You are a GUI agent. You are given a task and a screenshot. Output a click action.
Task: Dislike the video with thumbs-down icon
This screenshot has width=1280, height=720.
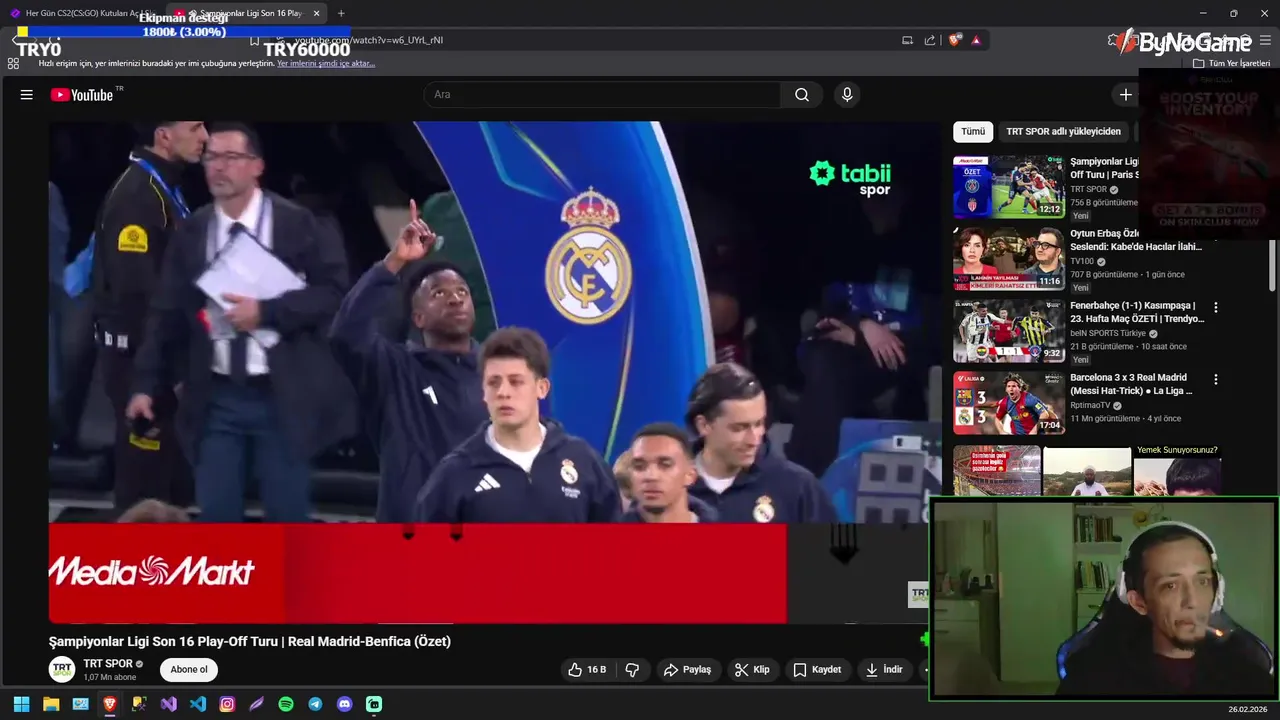coord(632,670)
